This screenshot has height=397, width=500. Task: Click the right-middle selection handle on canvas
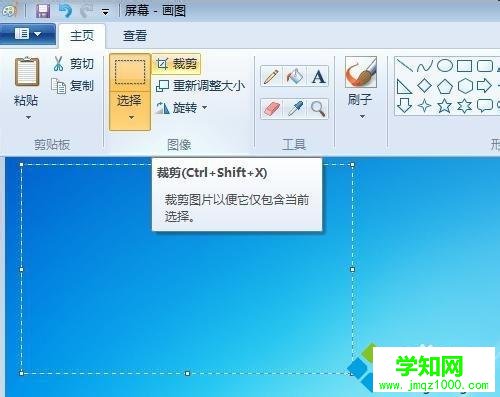pyautogui.click(x=353, y=269)
